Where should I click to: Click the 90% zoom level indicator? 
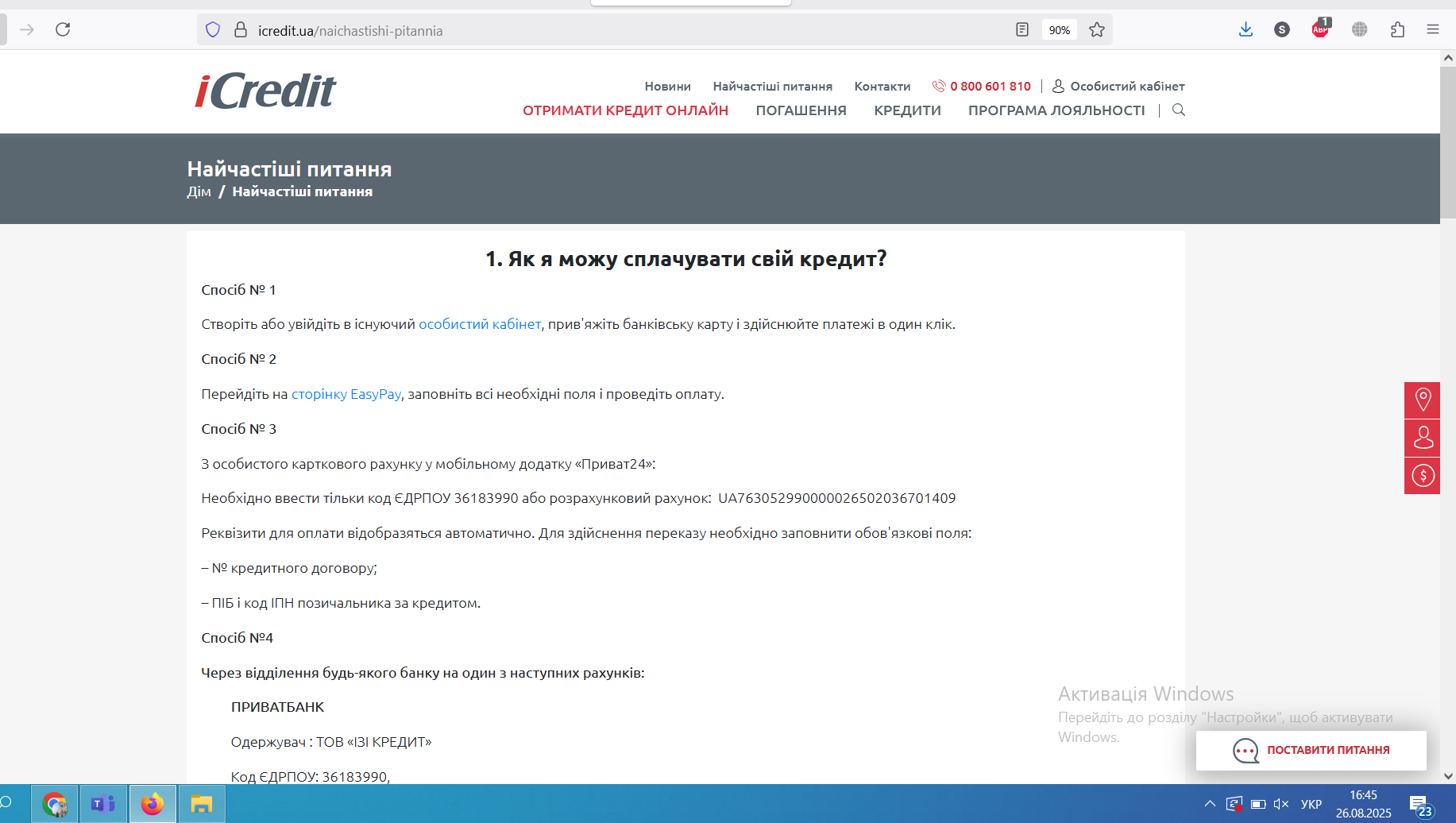pyautogui.click(x=1060, y=30)
